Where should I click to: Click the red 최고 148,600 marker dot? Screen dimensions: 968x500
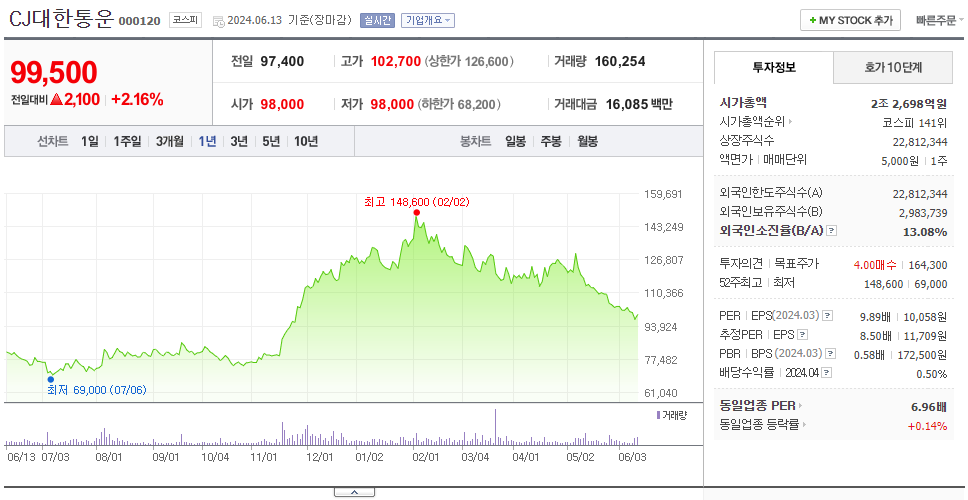click(417, 212)
